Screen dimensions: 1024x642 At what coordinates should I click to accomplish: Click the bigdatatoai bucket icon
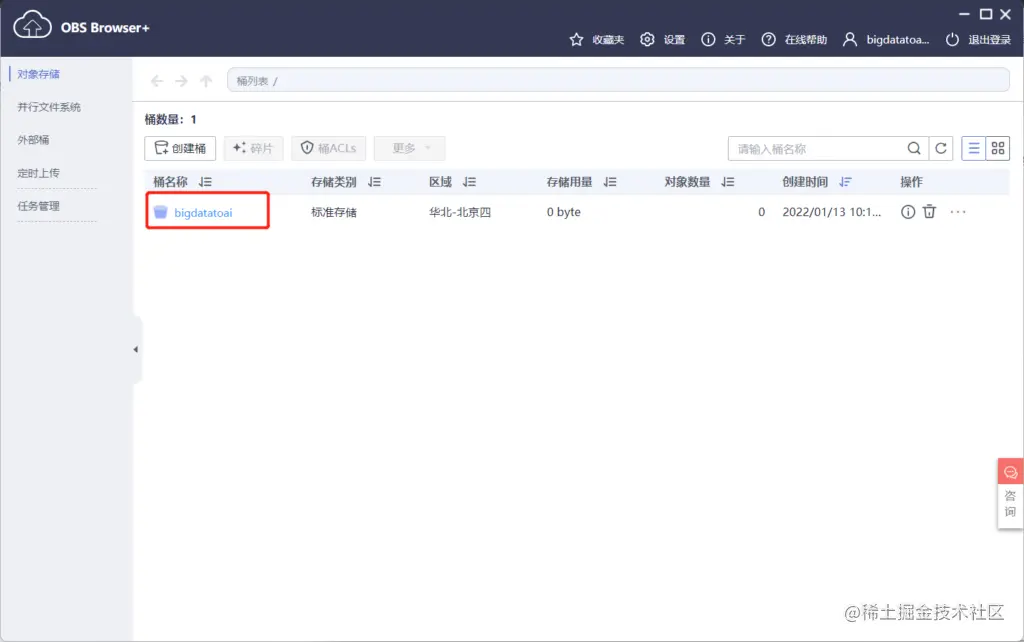click(x=161, y=212)
